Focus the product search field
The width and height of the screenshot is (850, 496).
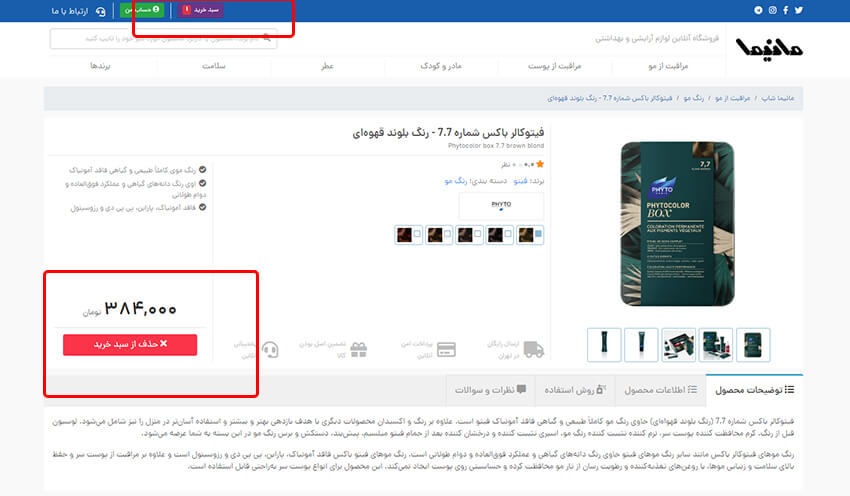[x=163, y=38]
